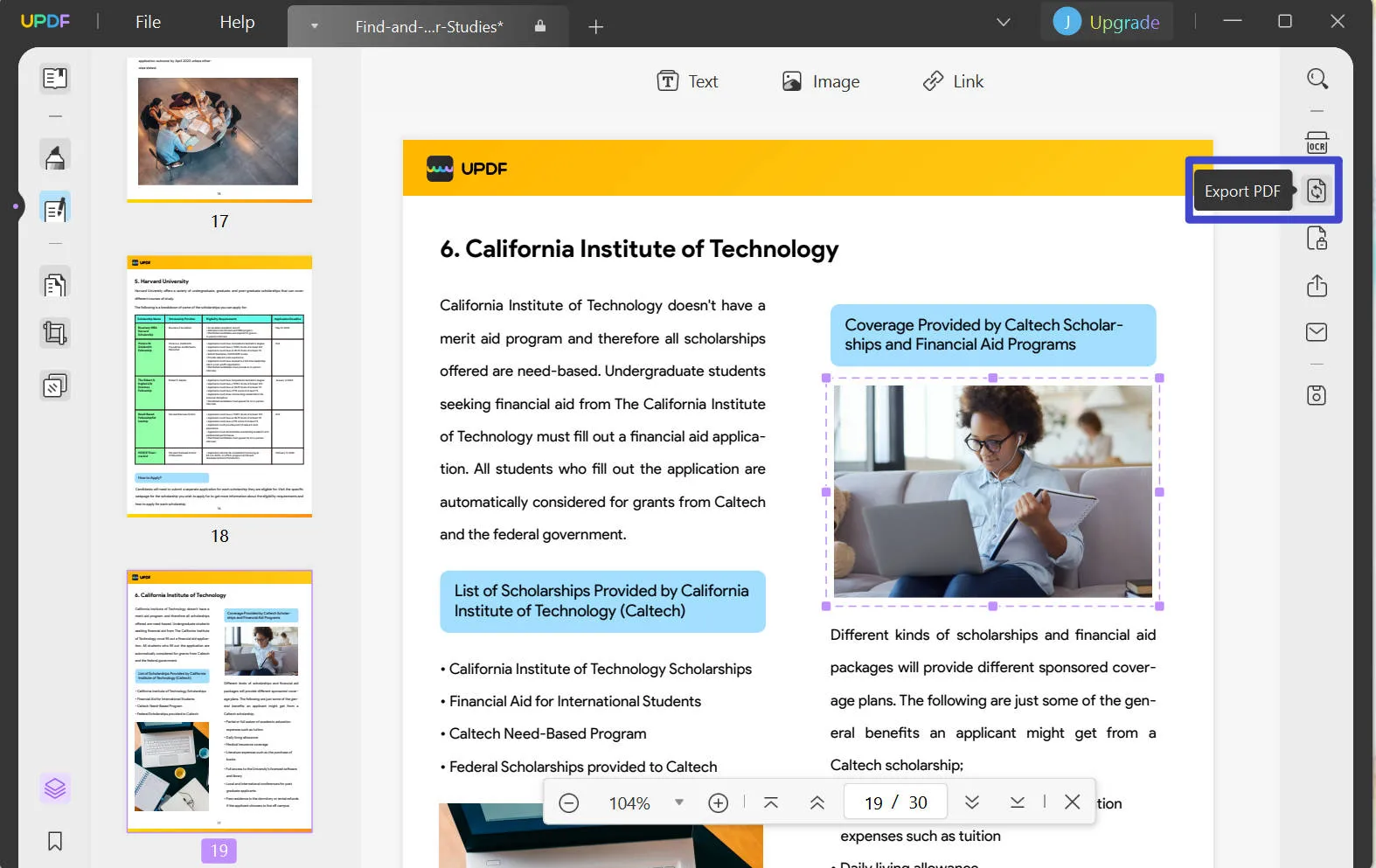Click the Share file icon
Viewport: 1376px width, 868px height.
pyautogui.click(x=1317, y=286)
